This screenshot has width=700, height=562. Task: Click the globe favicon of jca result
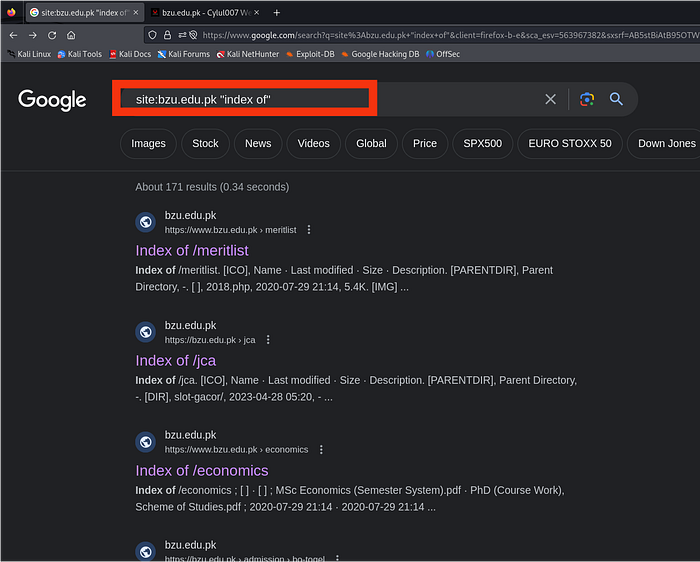pyautogui.click(x=146, y=332)
